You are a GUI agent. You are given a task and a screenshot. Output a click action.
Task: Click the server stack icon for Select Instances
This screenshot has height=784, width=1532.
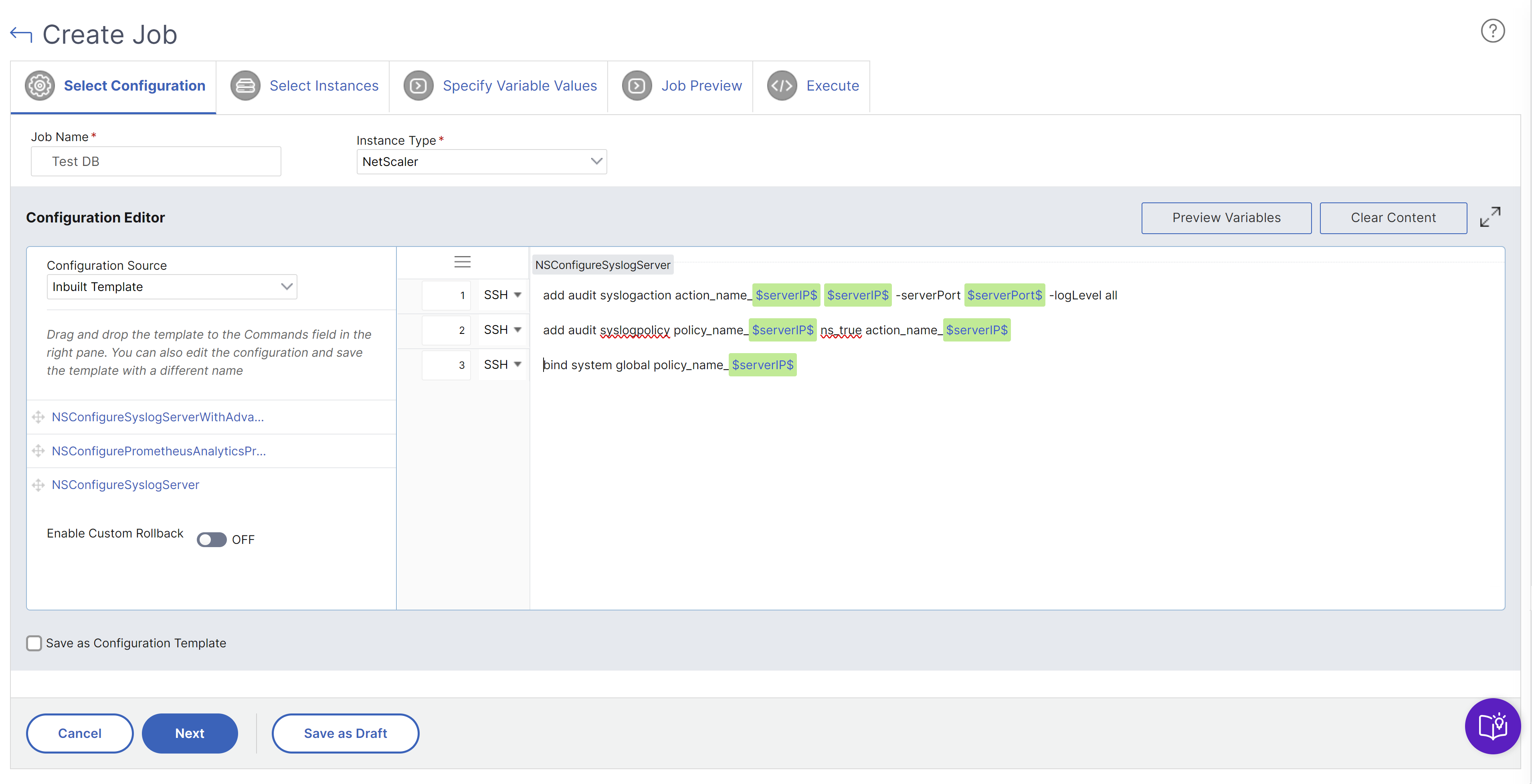pos(246,86)
